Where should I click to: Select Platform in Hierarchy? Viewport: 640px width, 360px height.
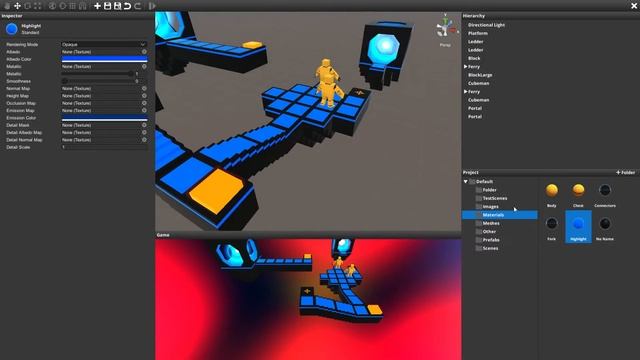[x=478, y=33]
